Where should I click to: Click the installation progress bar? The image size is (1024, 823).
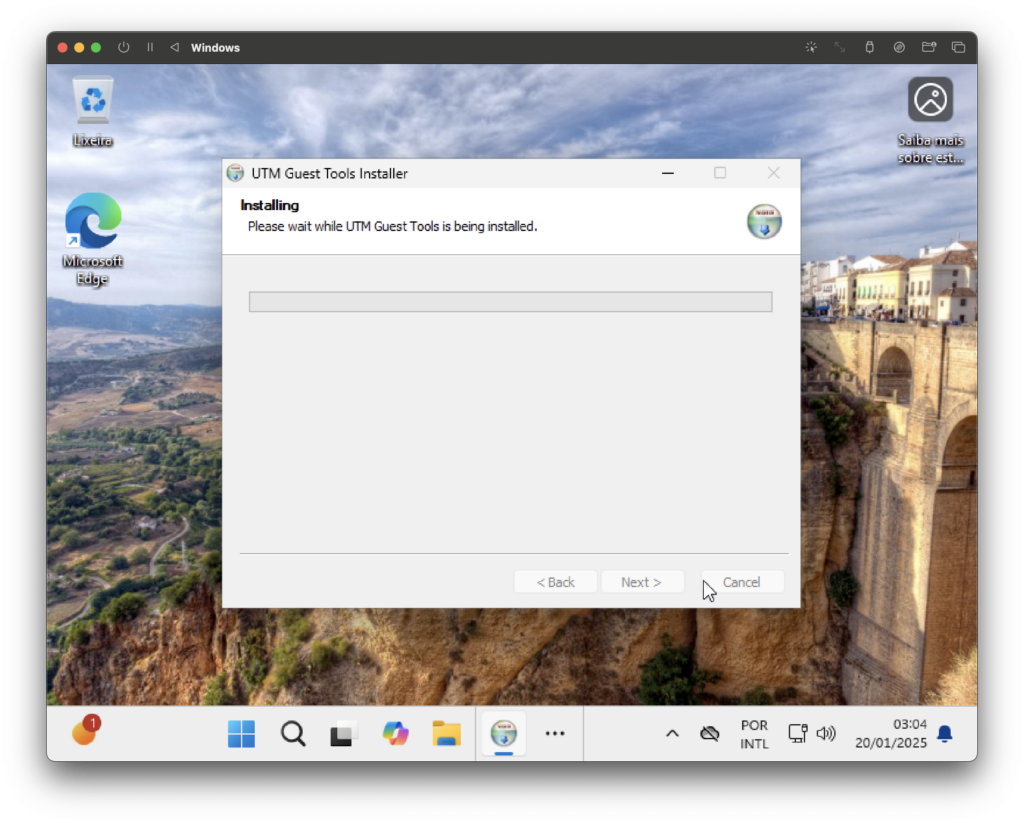tap(510, 302)
